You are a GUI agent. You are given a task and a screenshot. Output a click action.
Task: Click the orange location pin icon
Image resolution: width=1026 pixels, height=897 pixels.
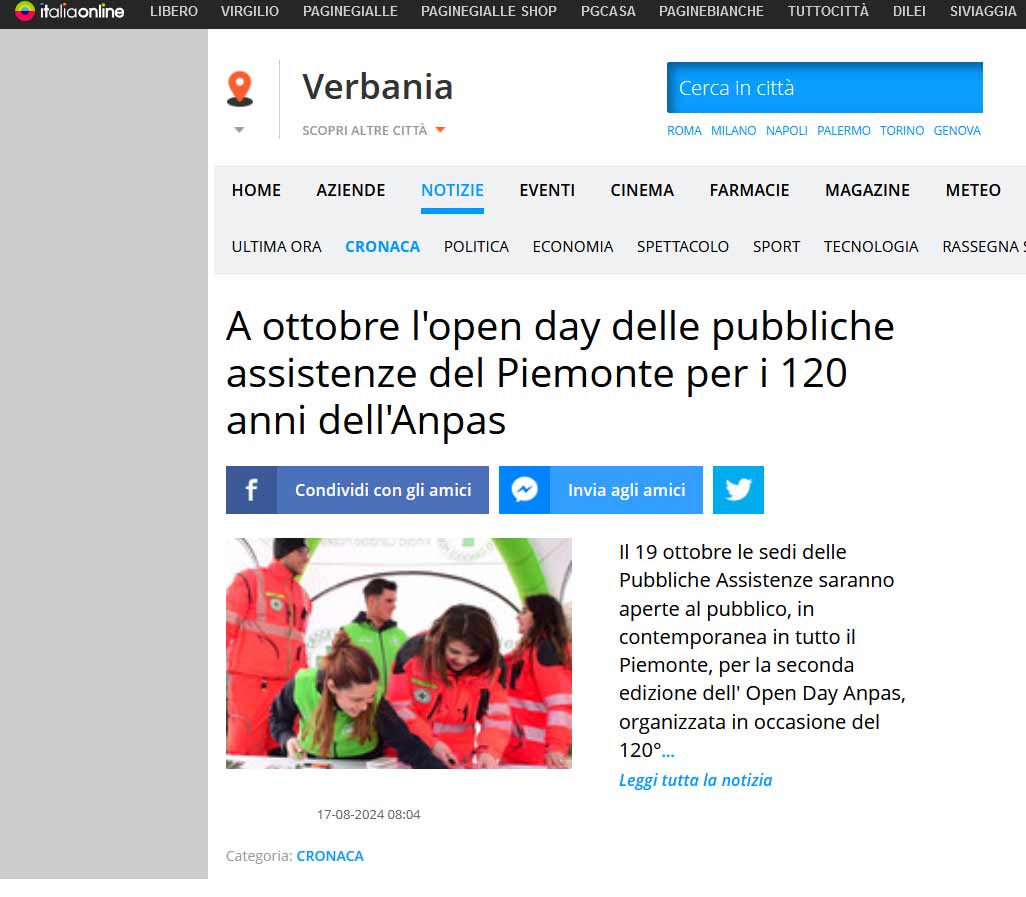(x=239, y=88)
